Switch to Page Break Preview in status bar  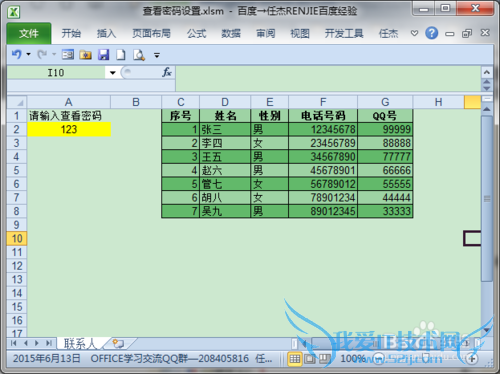pyautogui.click(x=324, y=359)
